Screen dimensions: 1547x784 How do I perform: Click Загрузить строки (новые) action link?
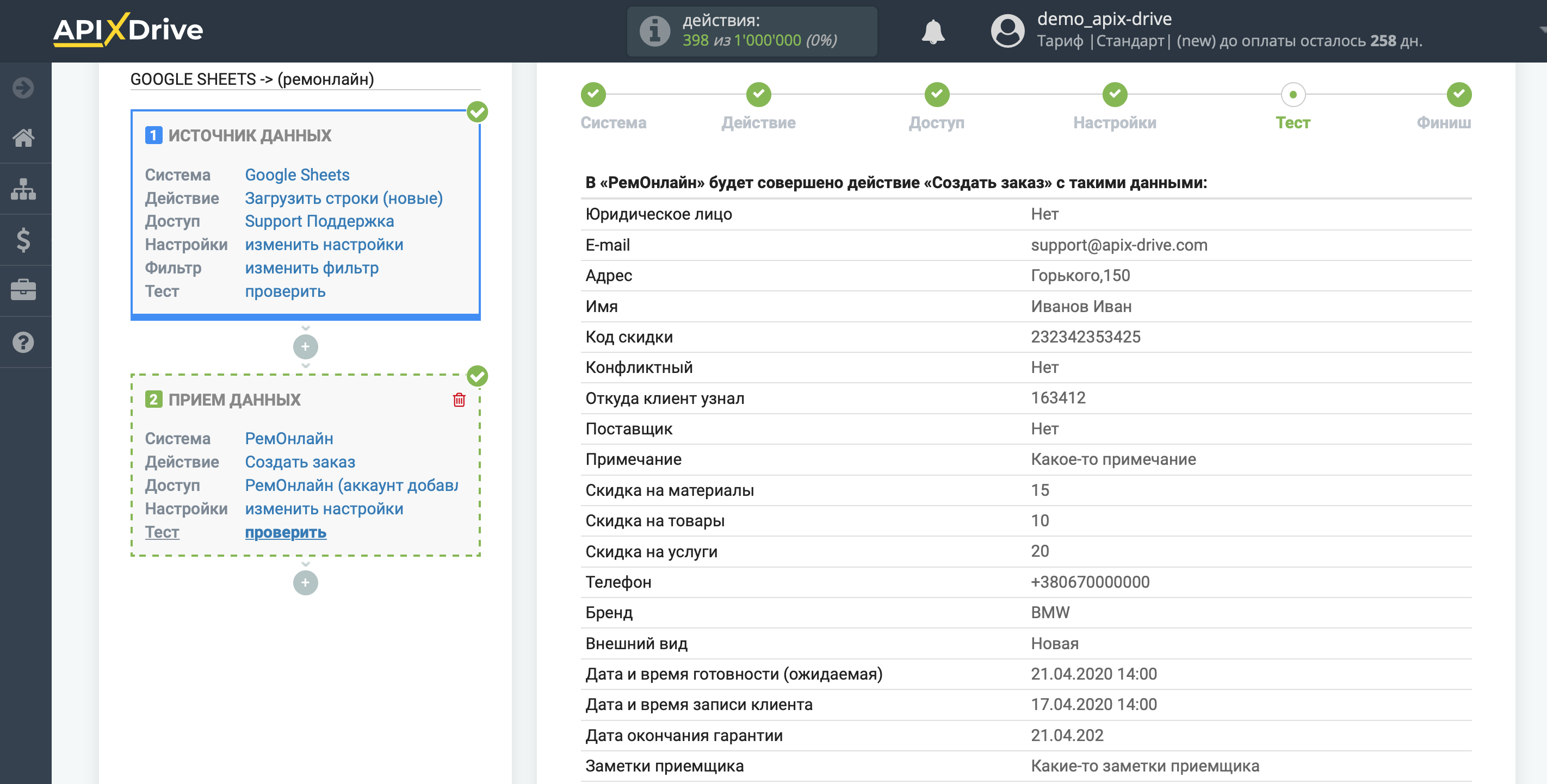coord(344,198)
